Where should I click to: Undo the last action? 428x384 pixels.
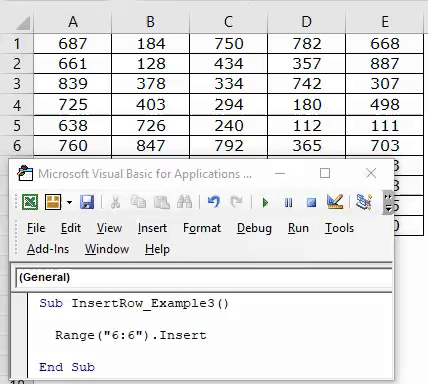(x=214, y=202)
